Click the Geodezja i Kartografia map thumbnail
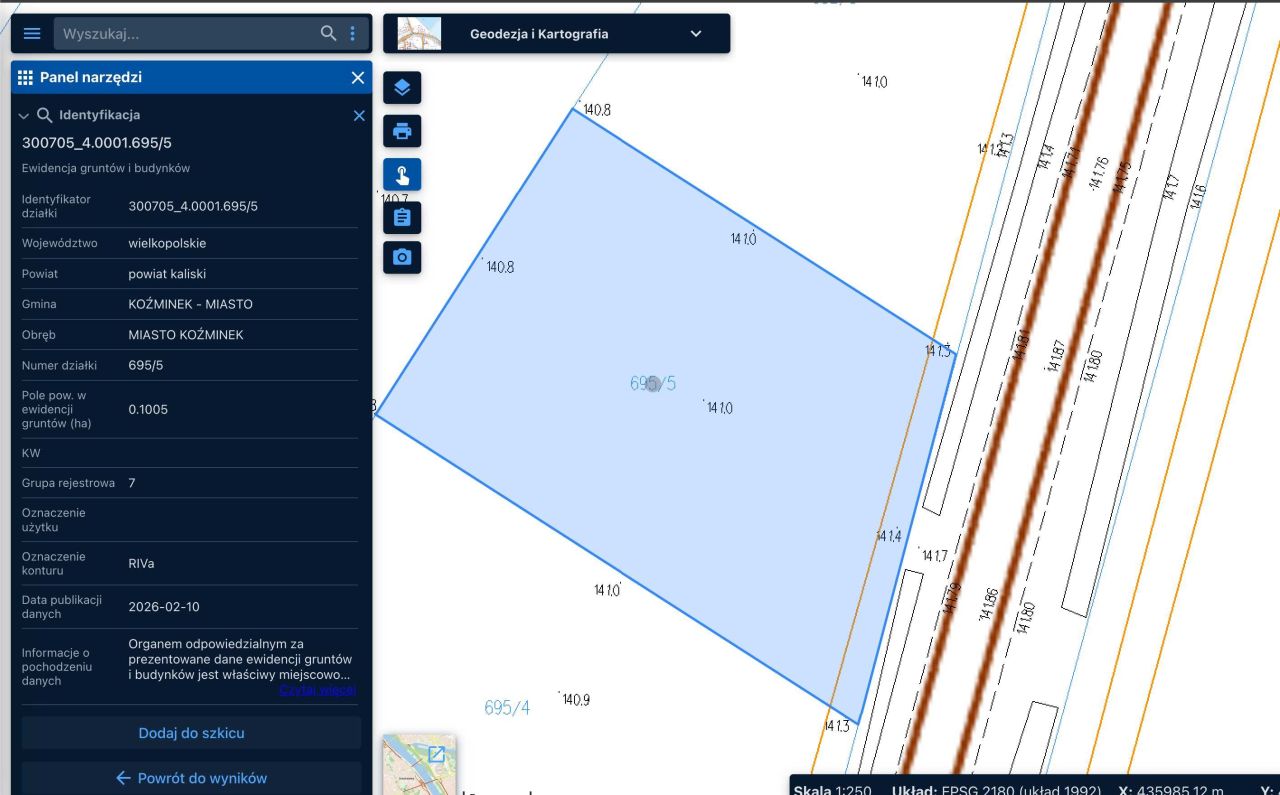This screenshot has width=1280, height=795. click(419, 33)
